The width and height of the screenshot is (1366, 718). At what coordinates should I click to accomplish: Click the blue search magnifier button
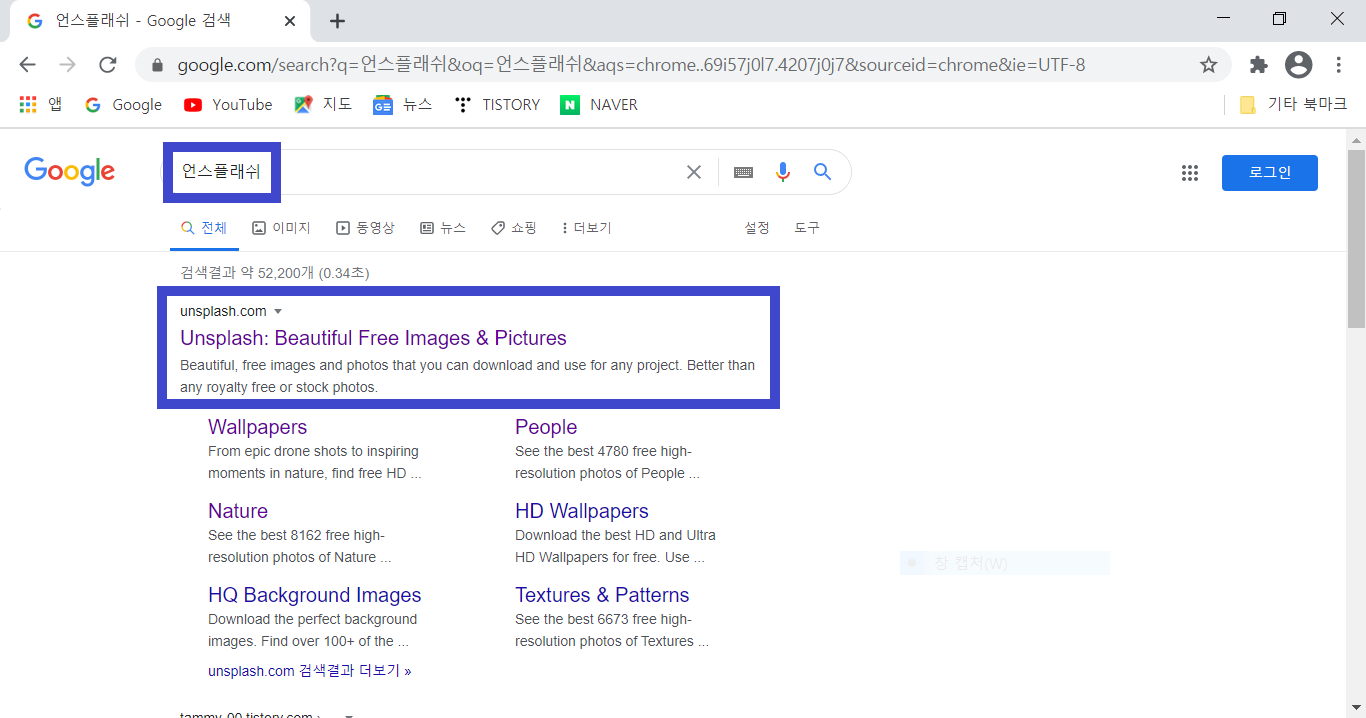[x=823, y=172]
